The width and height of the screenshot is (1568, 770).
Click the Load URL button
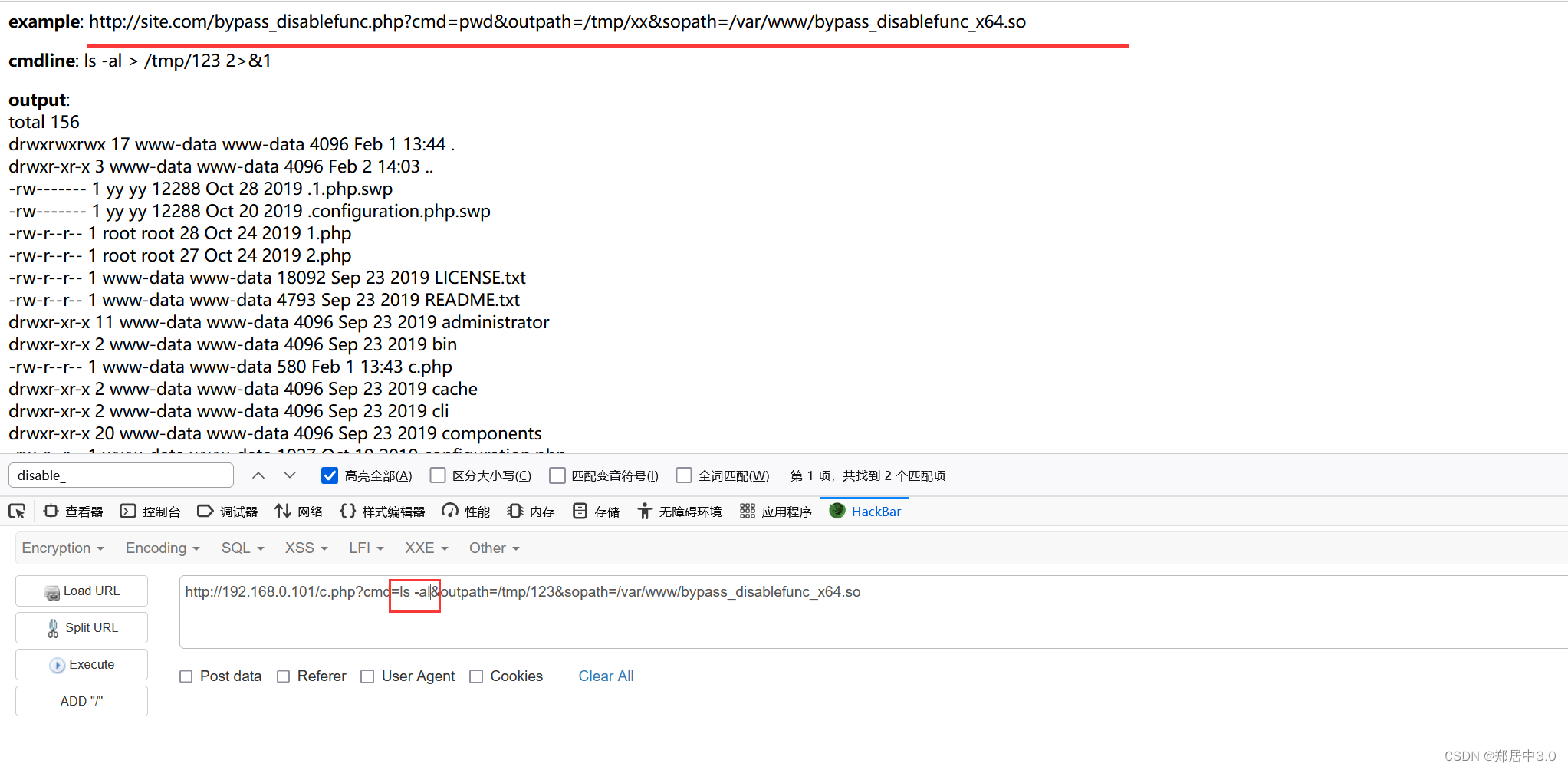click(x=81, y=591)
